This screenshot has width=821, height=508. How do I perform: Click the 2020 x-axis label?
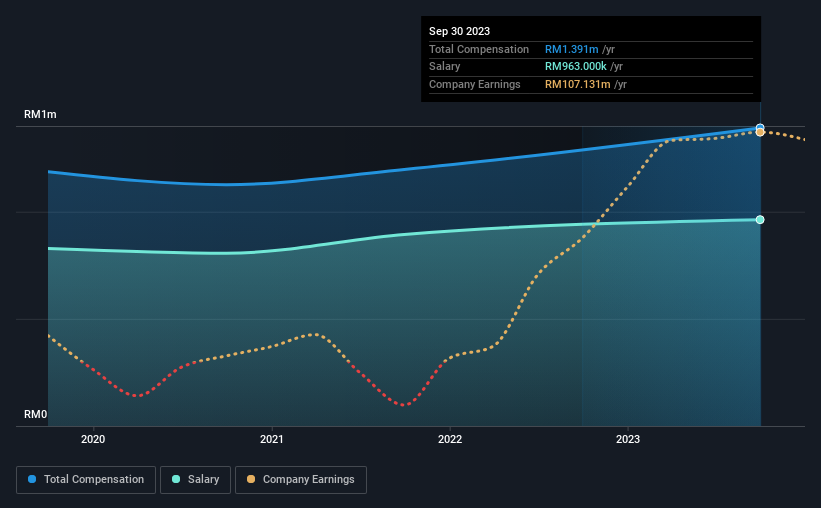(93, 439)
